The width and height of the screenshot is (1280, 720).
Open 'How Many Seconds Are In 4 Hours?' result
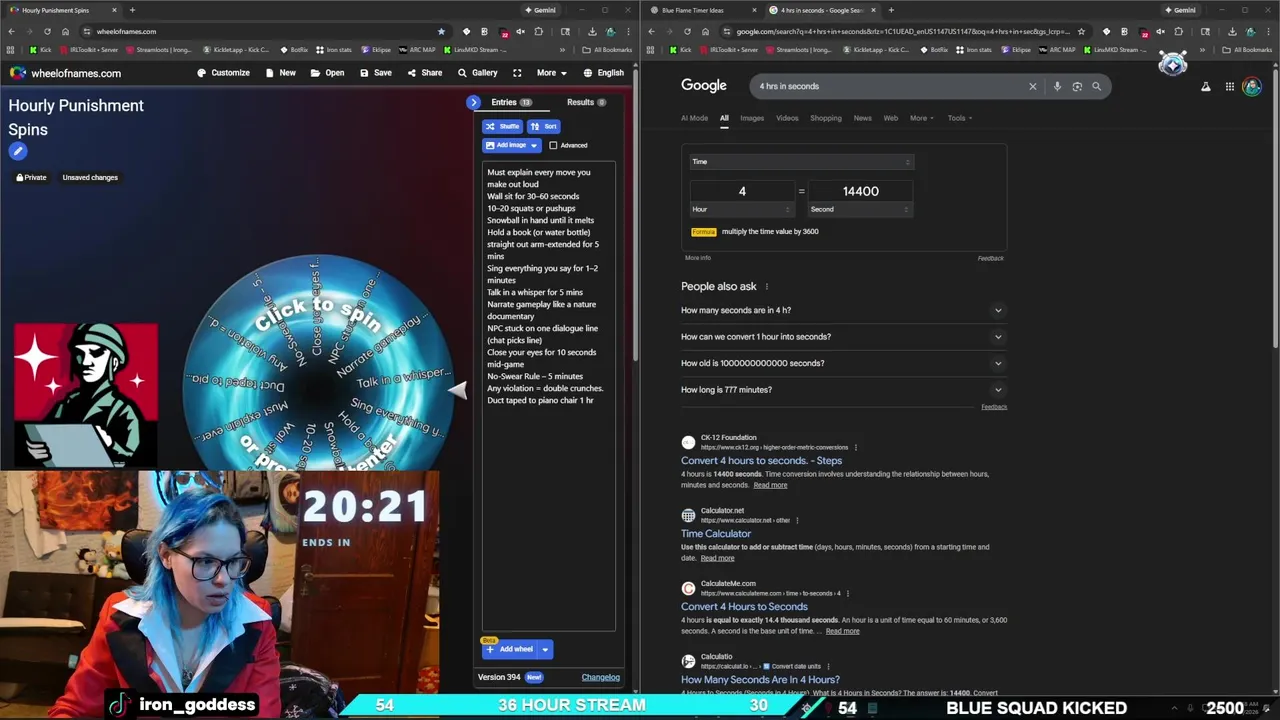coord(760,680)
